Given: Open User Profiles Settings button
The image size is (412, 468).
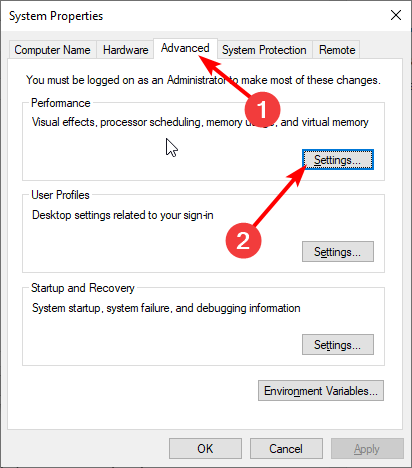Looking at the screenshot, I should 338,252.
